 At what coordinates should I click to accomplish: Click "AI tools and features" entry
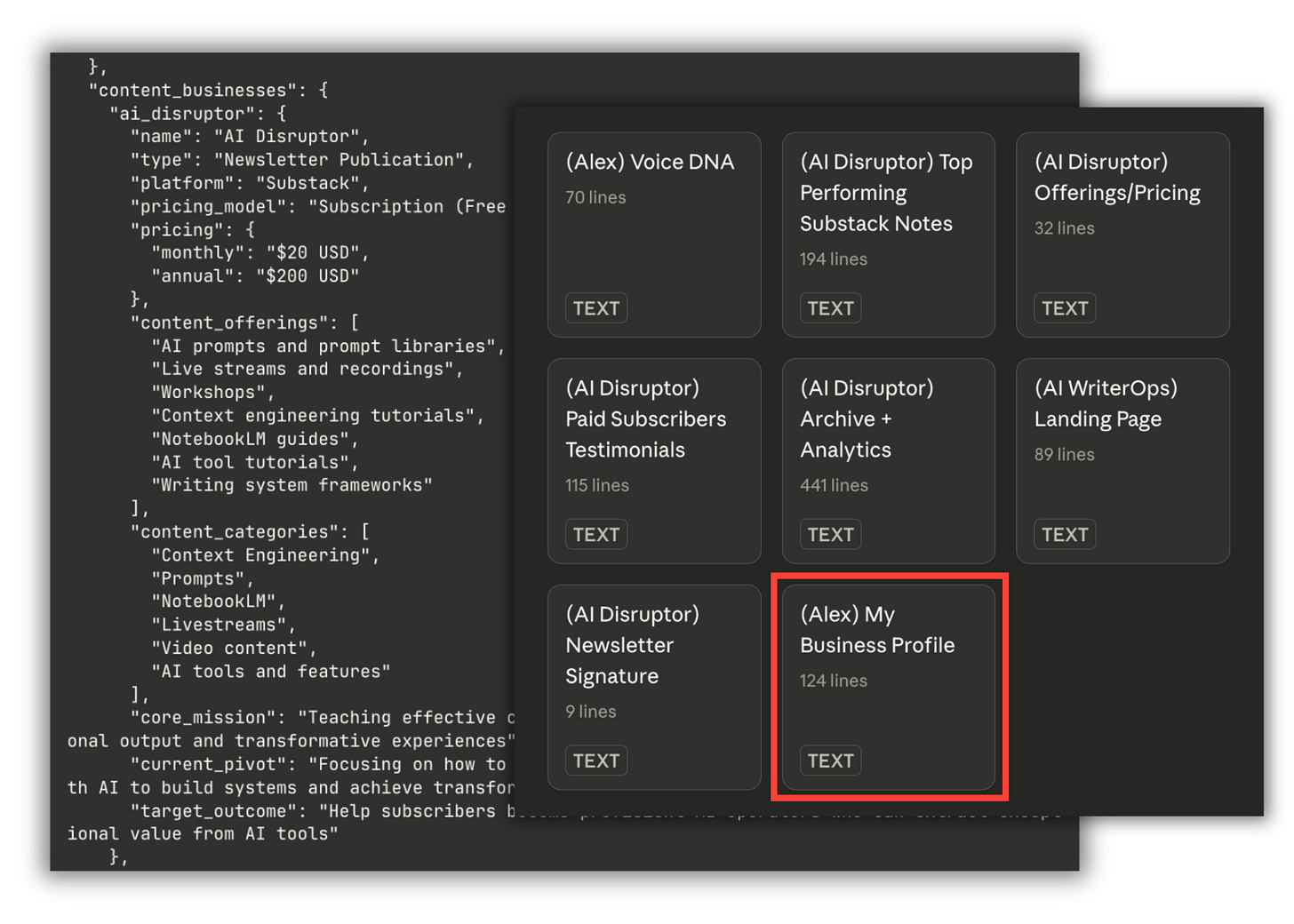pos(271,671)
